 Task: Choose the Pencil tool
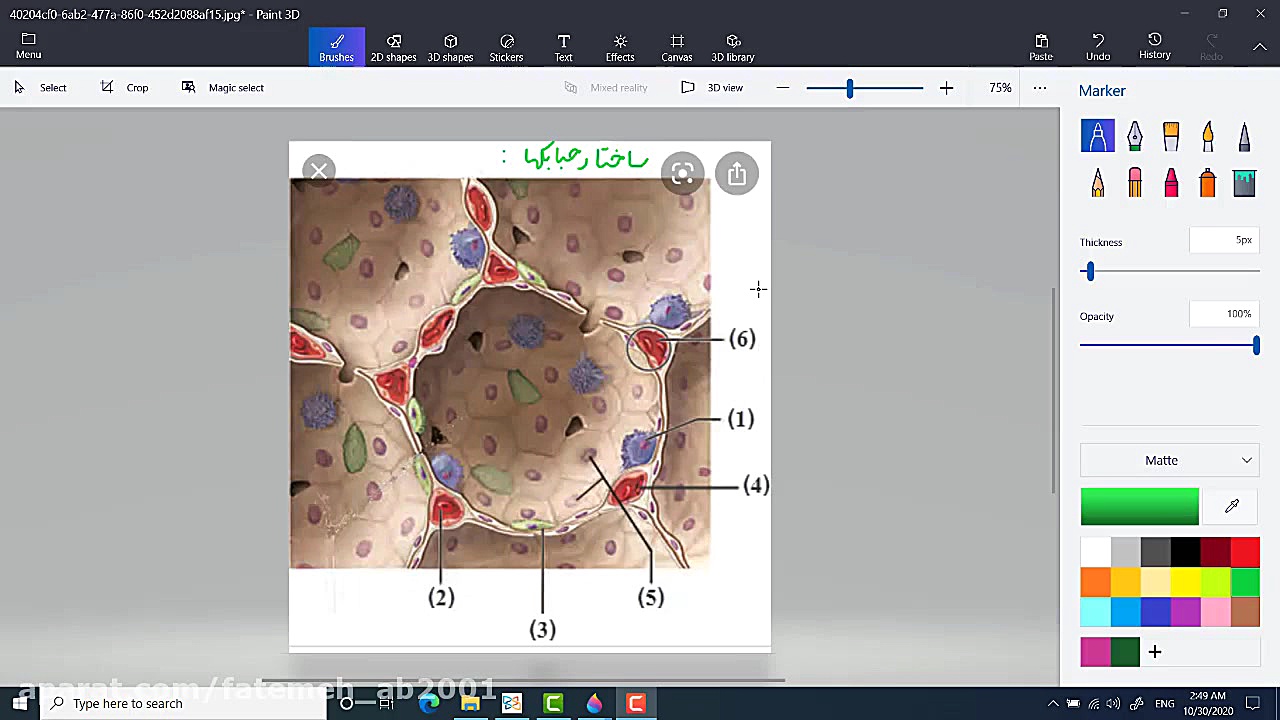click(x=1098, y=183)
